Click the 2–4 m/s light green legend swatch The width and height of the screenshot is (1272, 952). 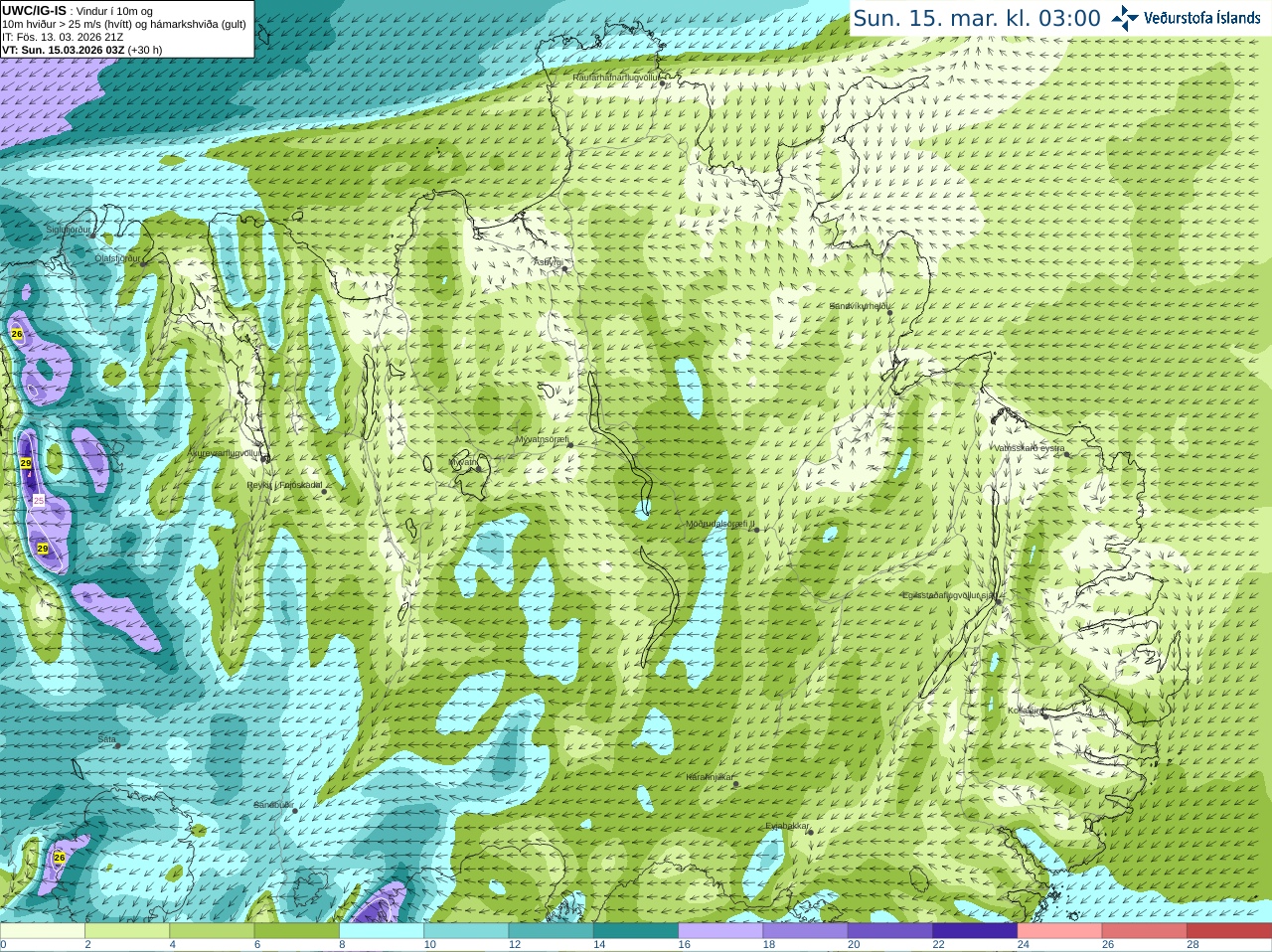(126, 931)
